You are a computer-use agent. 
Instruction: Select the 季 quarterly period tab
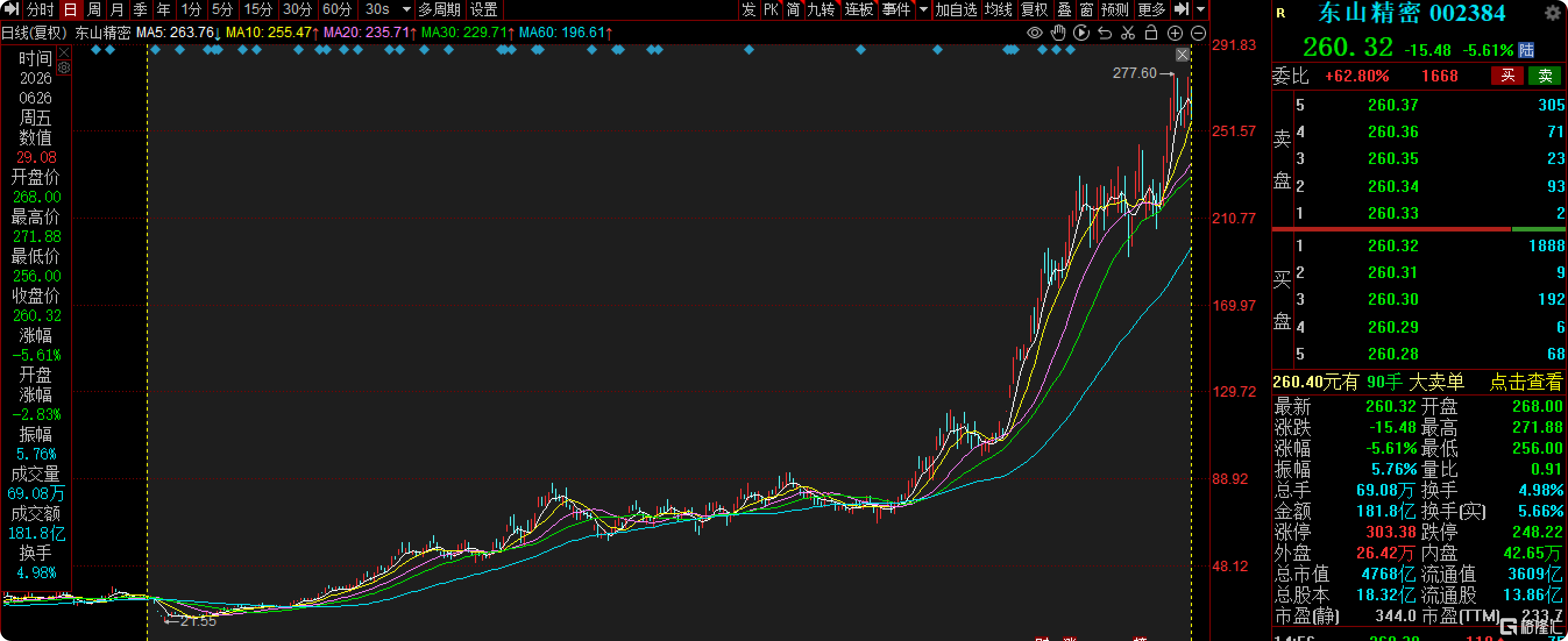140,9
